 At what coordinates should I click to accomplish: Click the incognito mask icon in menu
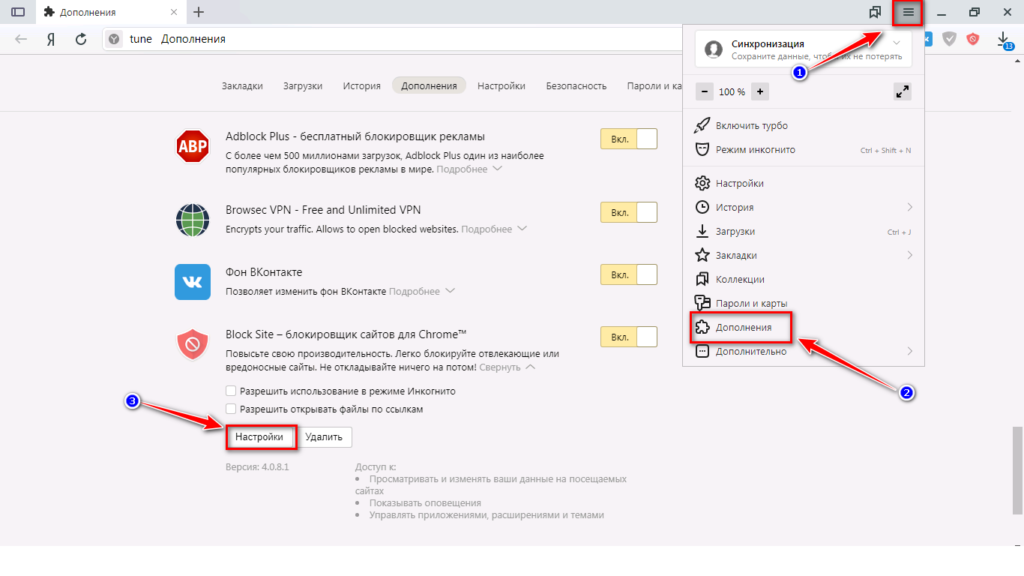(x=702, y=150)
